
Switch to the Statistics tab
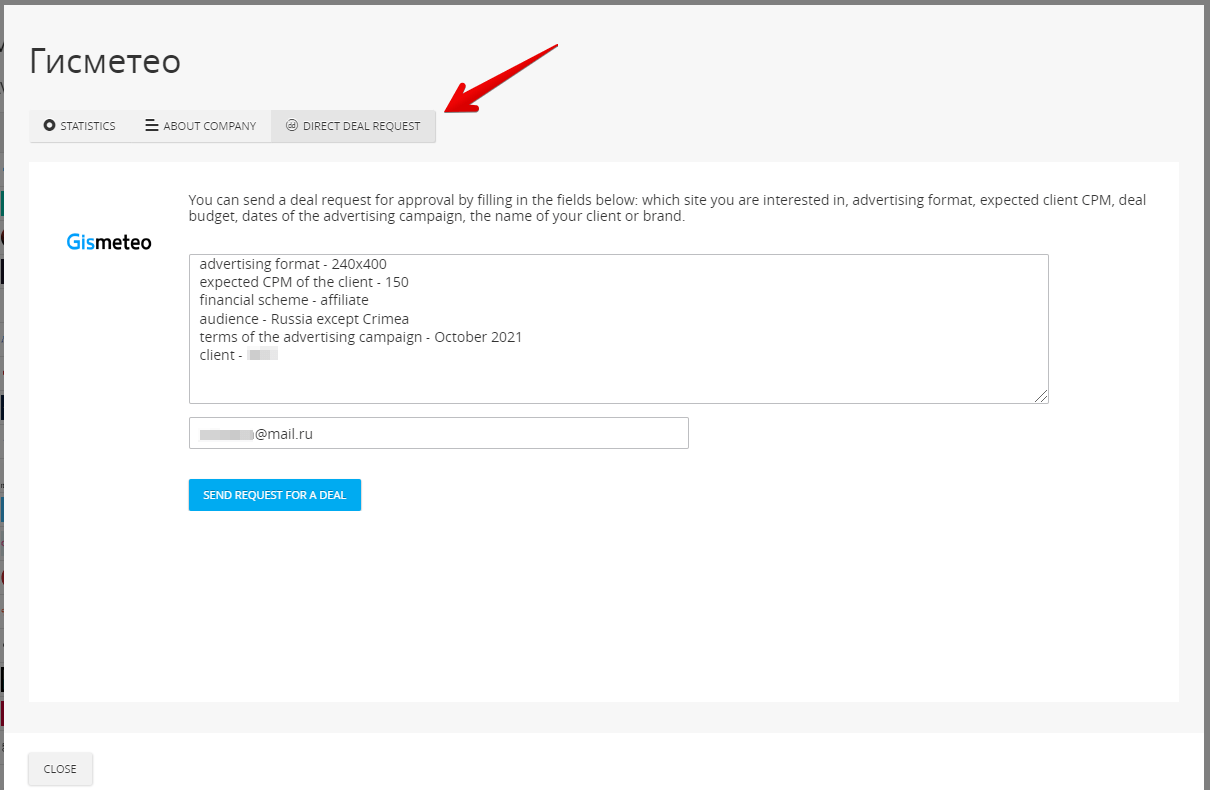pyautogui.click(x=80, y=126)
